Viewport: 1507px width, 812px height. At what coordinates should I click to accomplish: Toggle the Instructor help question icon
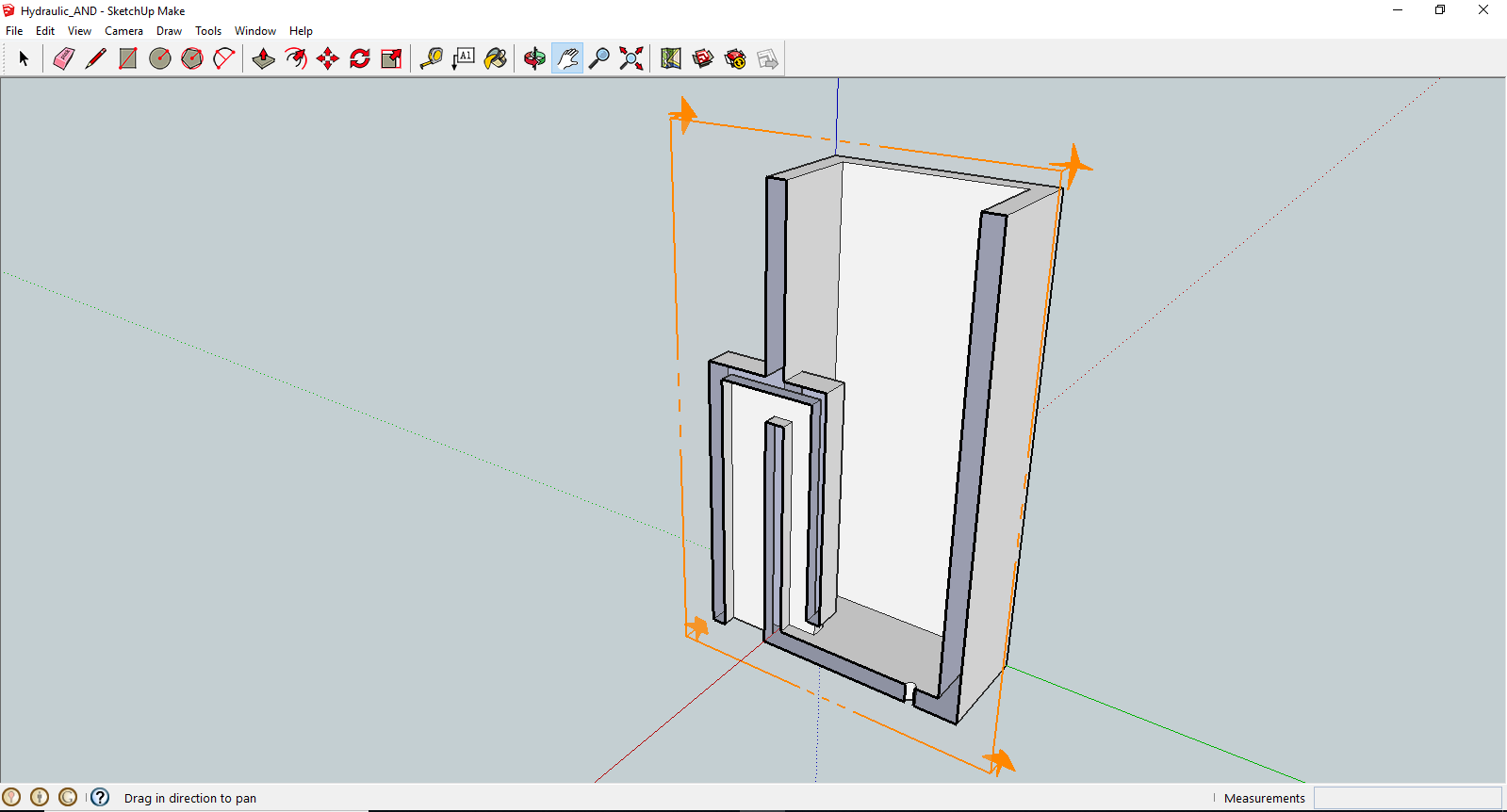click(x=100, y=797)
